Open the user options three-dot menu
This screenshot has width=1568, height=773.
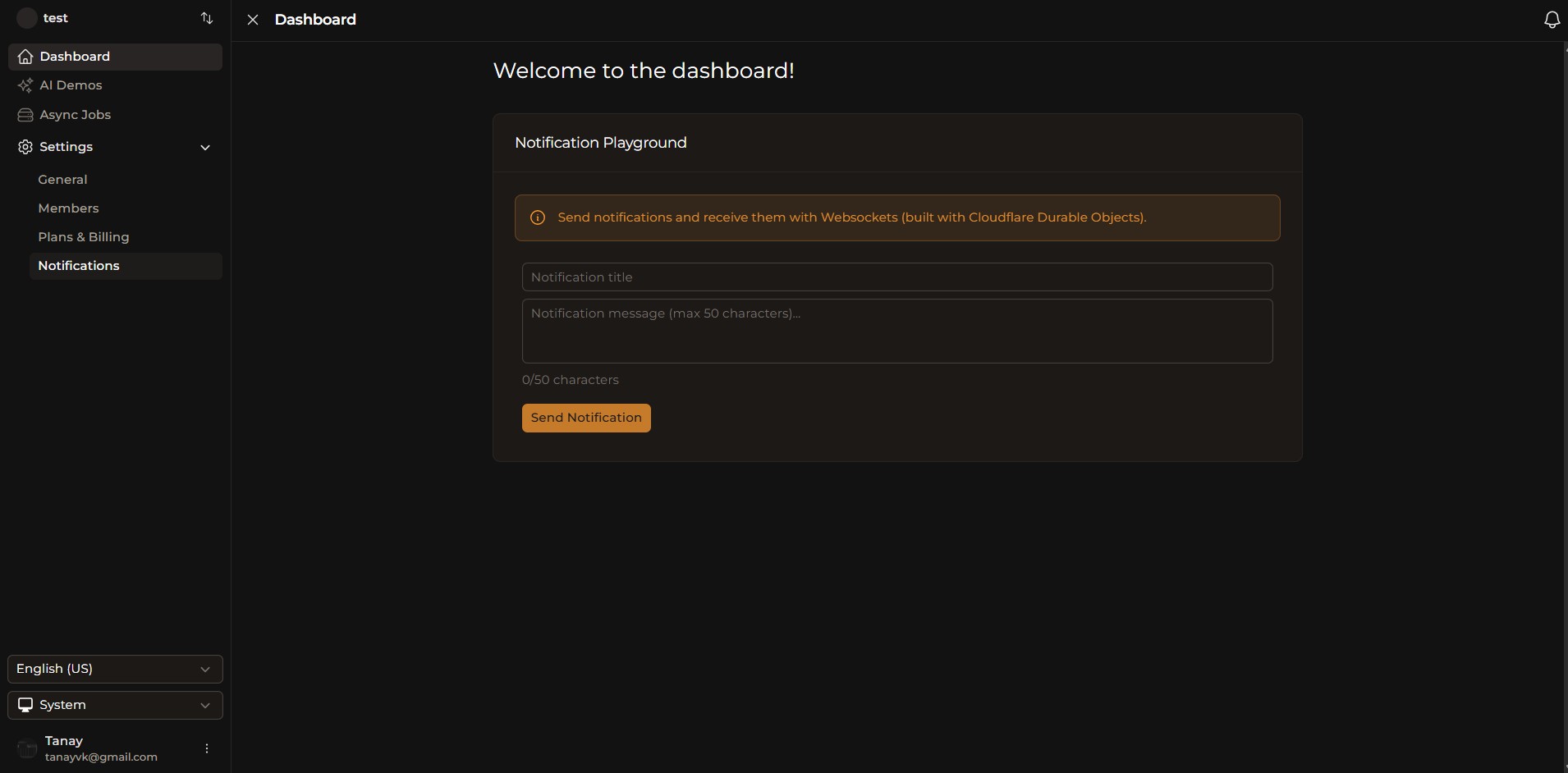tap(207, 748)
